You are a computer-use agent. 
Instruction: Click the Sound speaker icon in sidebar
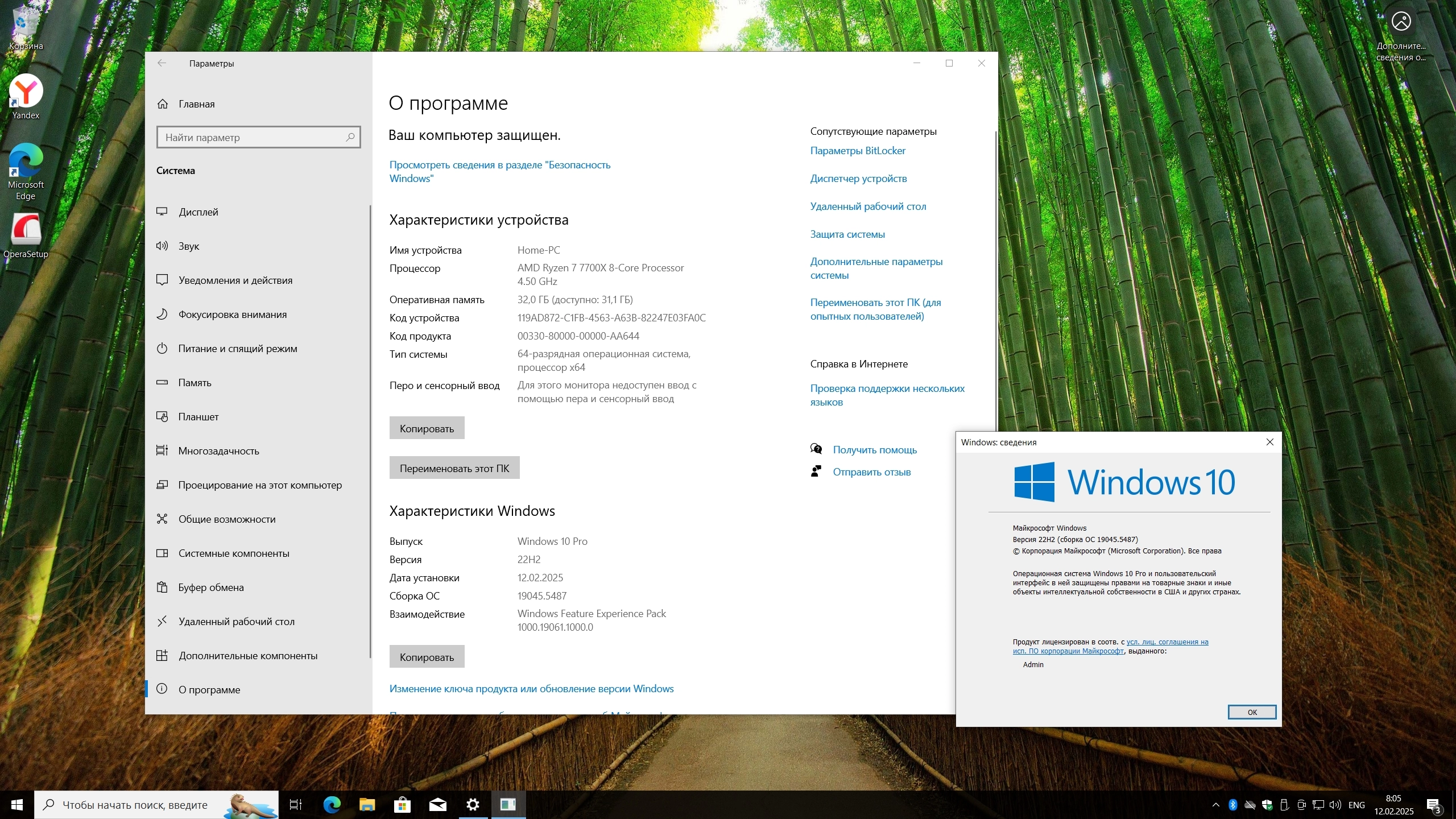point(162,246)
